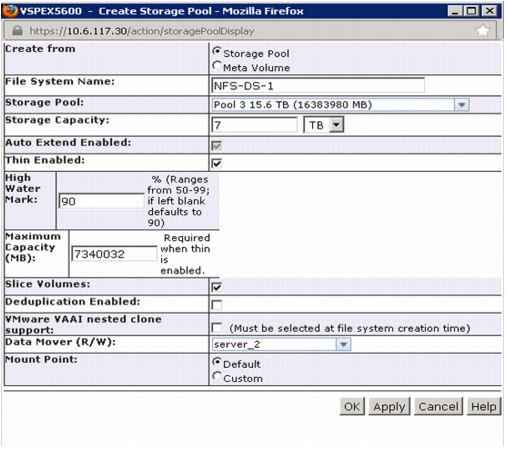Open the TB capacity unit dropdown

point(324,125)
